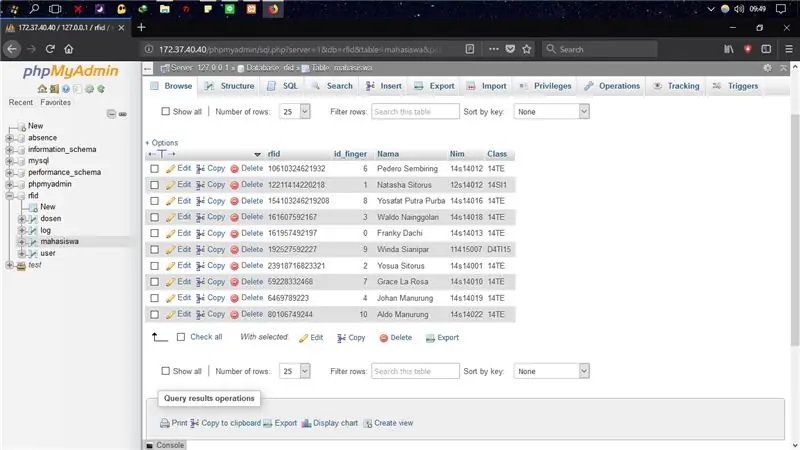Click the Pocket save icon

pos(510,49)
